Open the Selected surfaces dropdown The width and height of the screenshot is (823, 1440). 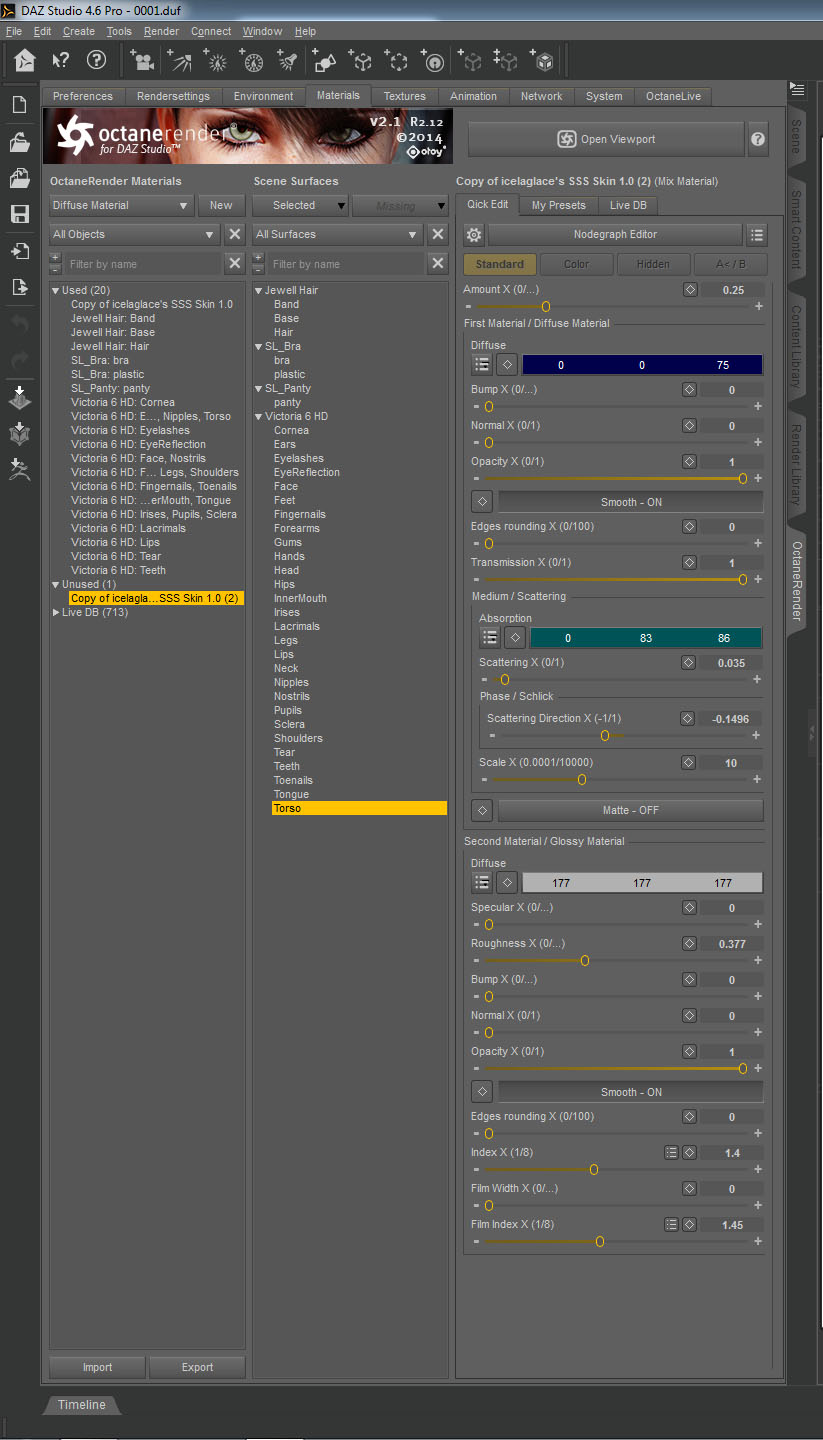click(300, 205)
